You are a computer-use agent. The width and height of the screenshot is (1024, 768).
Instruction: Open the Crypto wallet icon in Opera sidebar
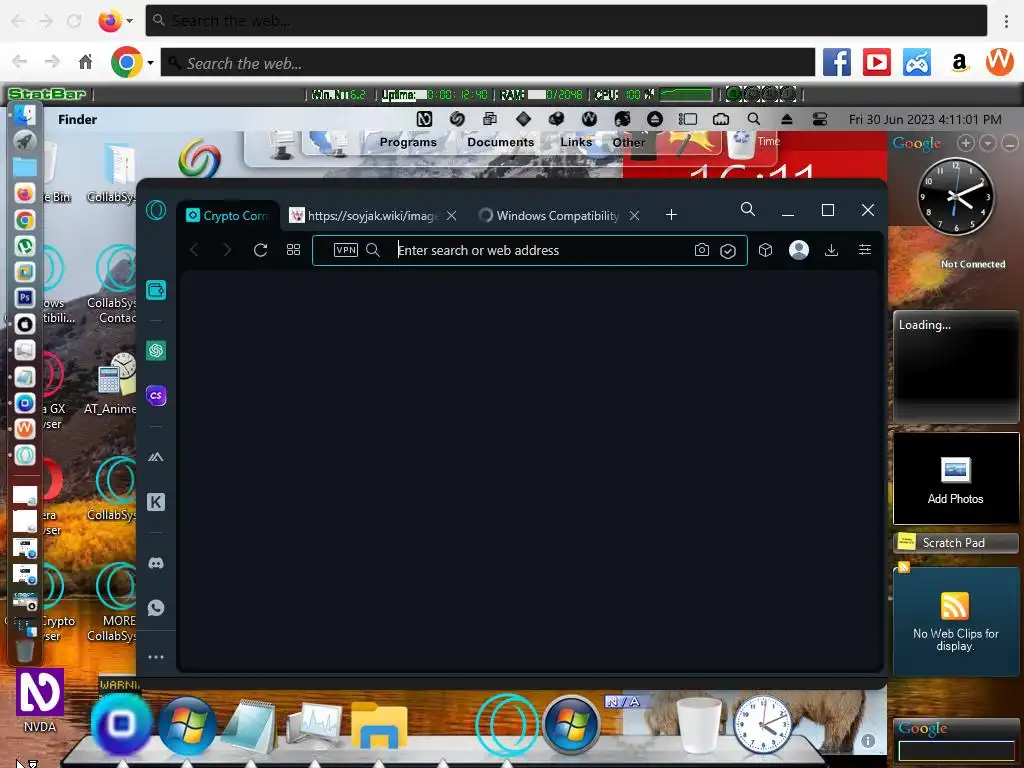155,290
